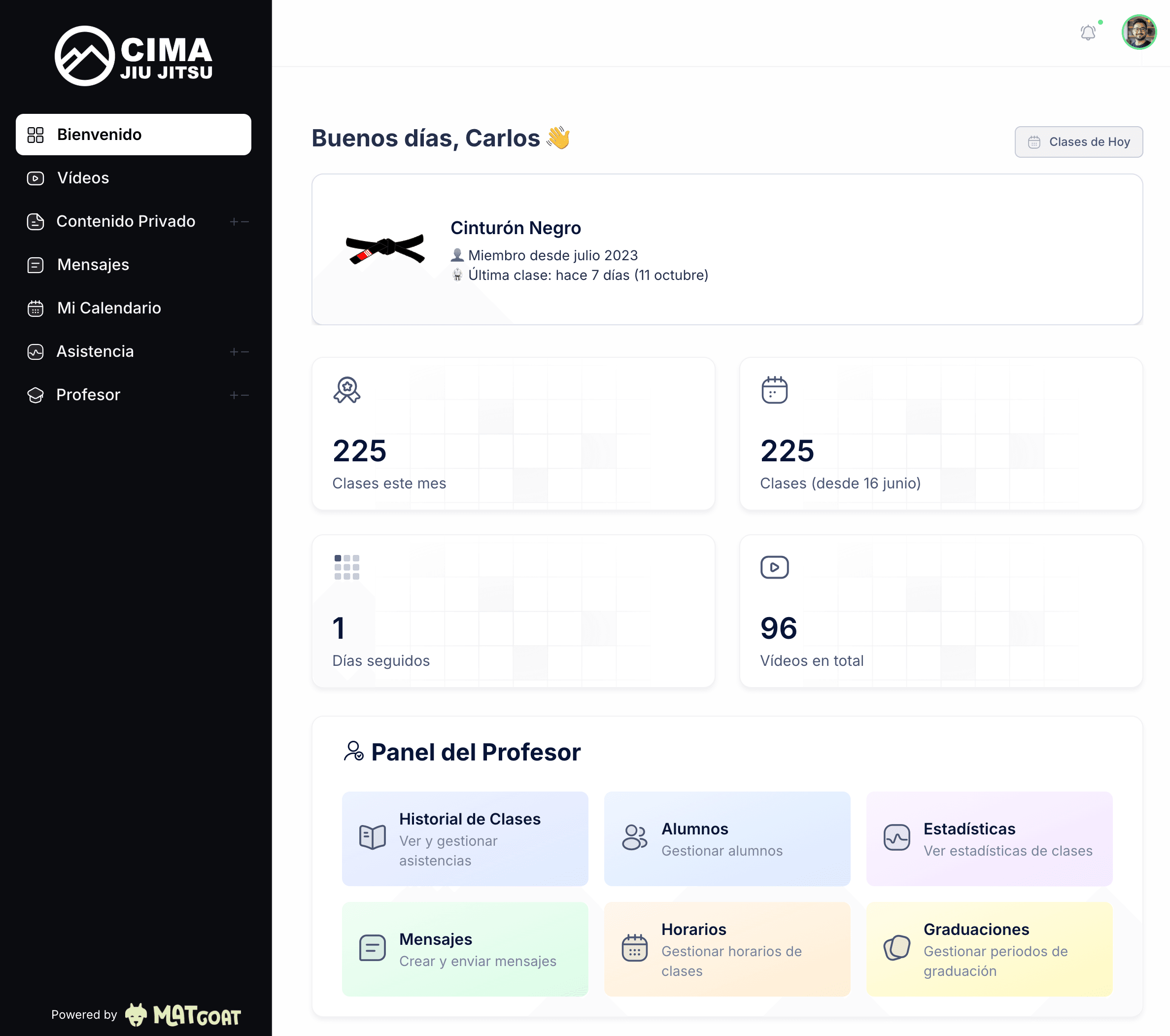Click the Mi Calendario calendar icon
This screenshot has height=1036, width=1170.
(35, 308)
